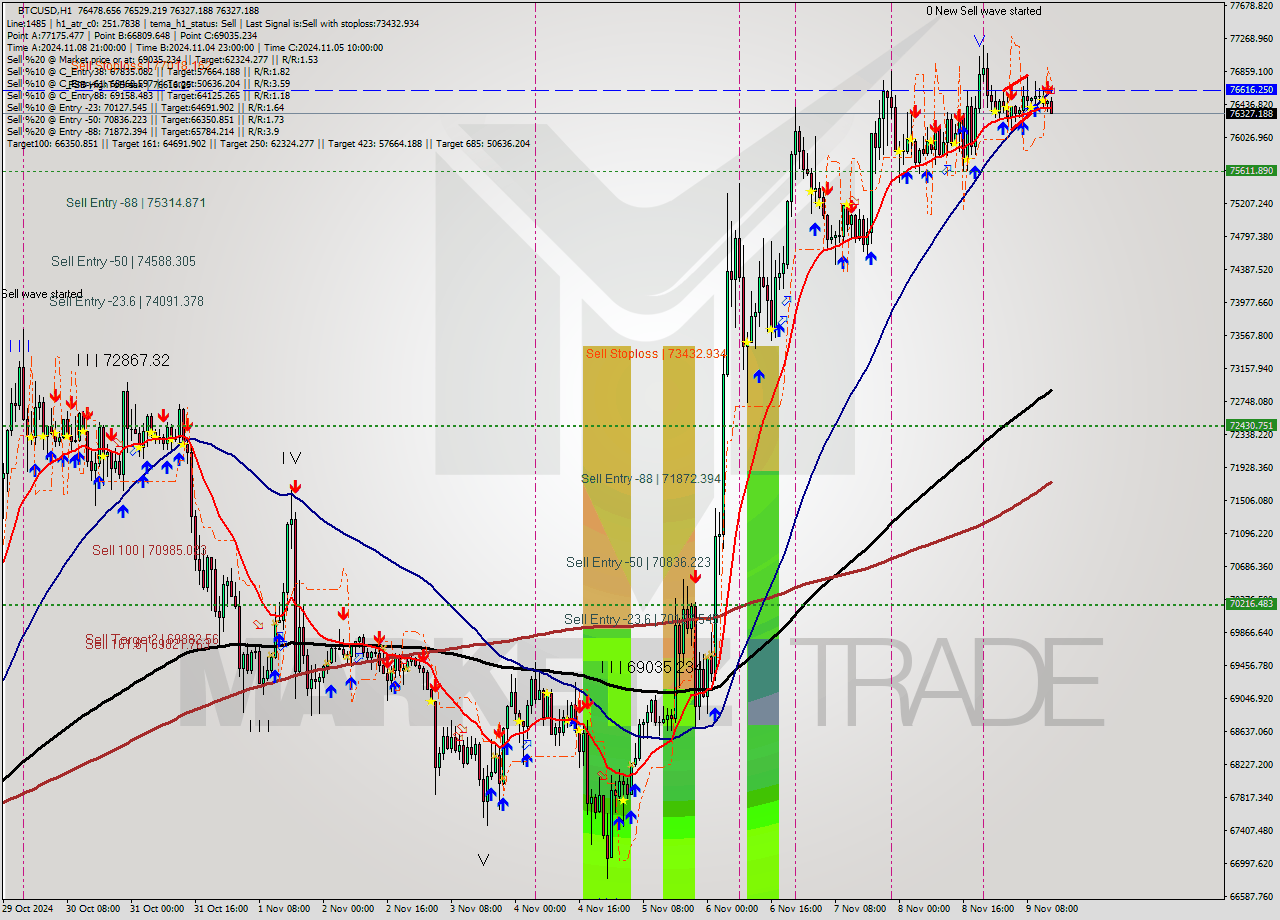The image size is (1280, 920).
Task: Click the green 75611.890 price tag
Action: 1251,170
